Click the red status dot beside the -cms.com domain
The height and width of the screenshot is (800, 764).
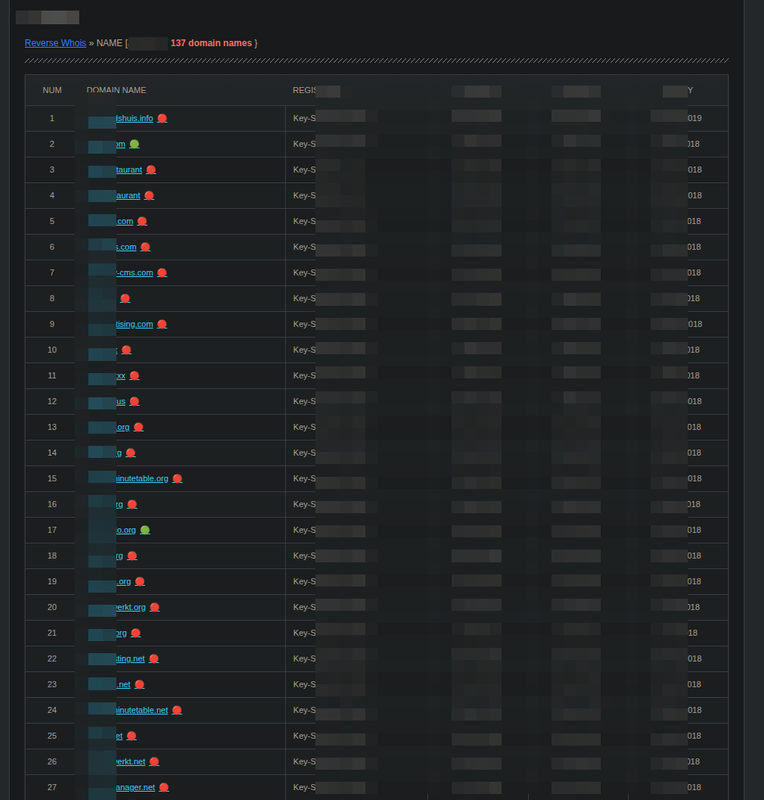162,273
